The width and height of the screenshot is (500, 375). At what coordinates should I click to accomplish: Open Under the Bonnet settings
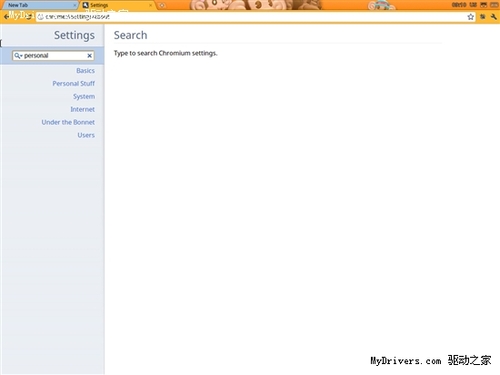(68, 122)
